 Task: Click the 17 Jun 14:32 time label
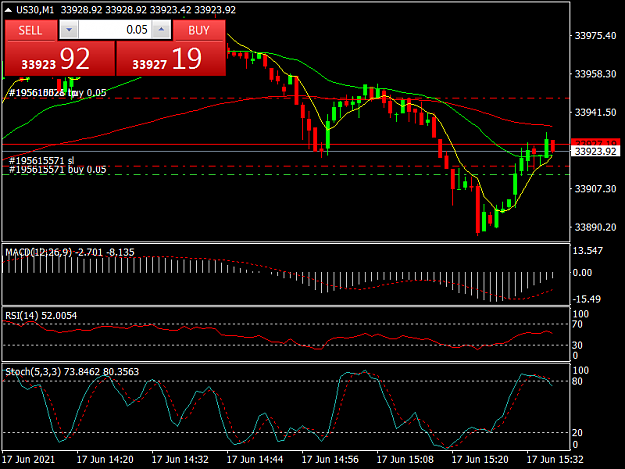click(x=180, y=459)
